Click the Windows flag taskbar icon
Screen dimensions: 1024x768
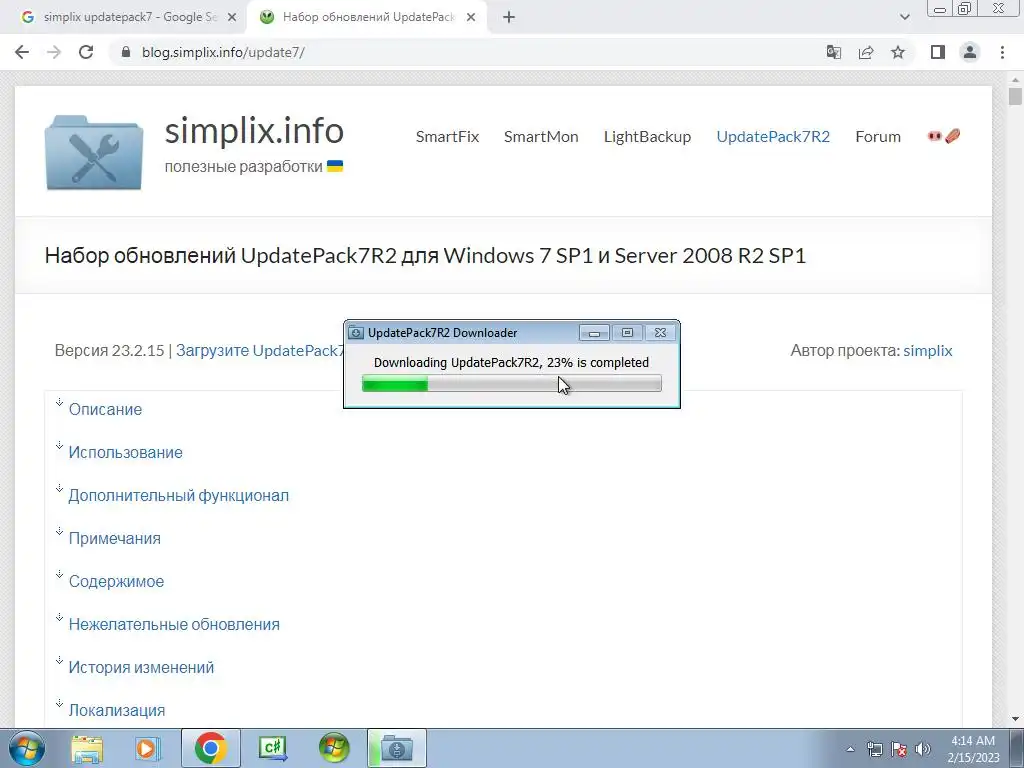pyautogui.click(x=334, y=748)
